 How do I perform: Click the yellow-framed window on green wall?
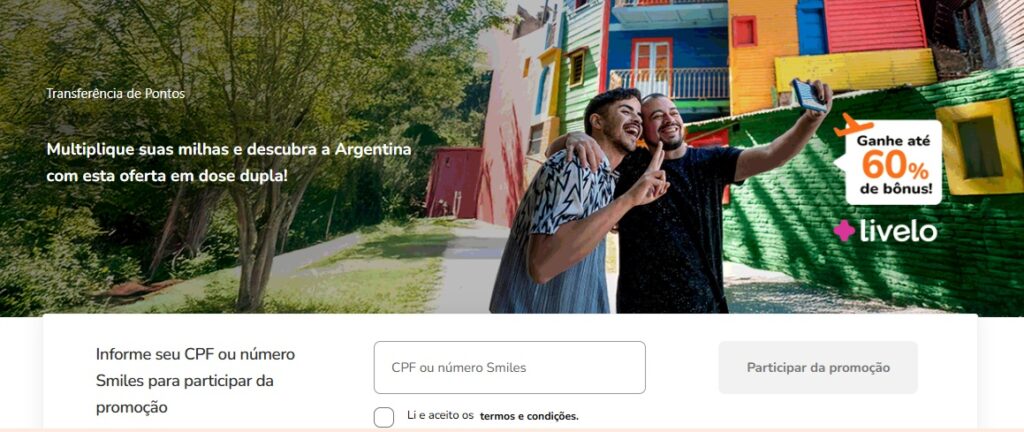pyautogui.click(x=978, y=147)
